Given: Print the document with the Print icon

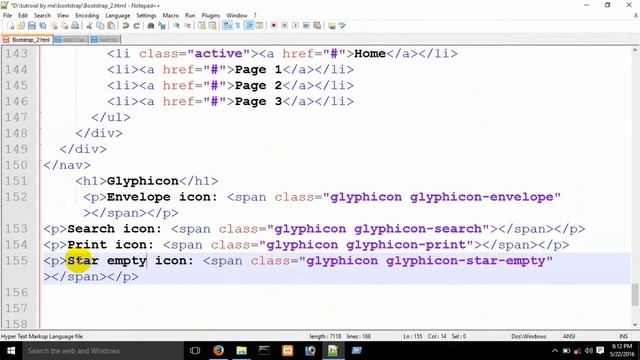Looking at the screenshot, I should (75, 26).
